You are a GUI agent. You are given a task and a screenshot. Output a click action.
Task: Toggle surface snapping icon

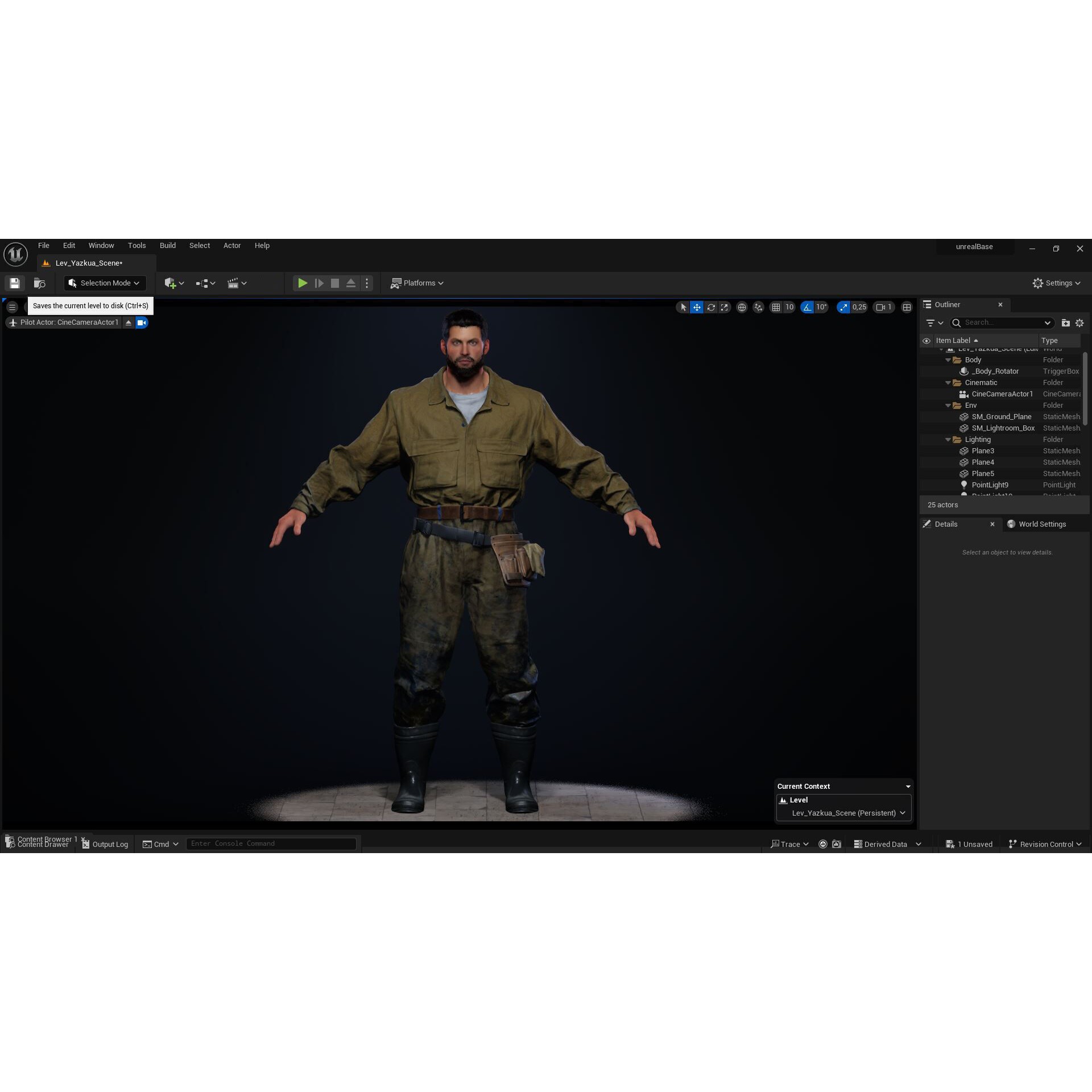pyautogui.click(x=758, y=307)
